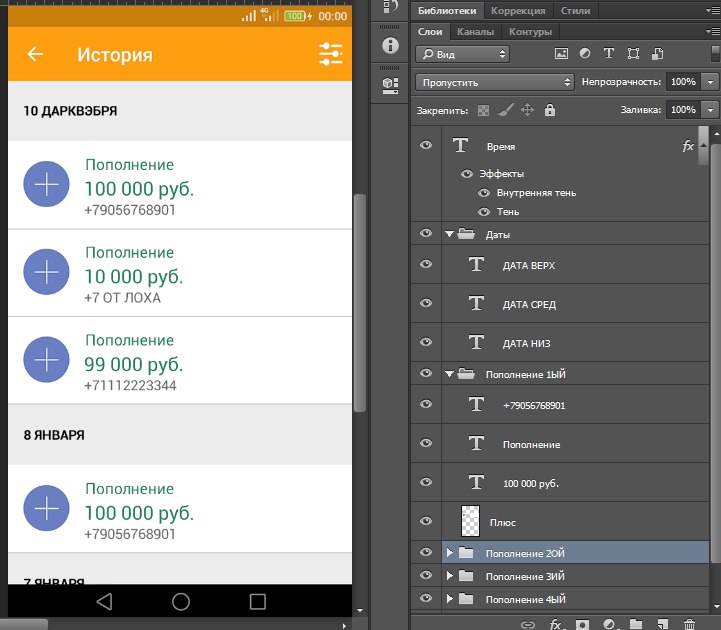Toggle visibility of the Плюс layer
721x630 pixels.
click(x=427, y=521)
